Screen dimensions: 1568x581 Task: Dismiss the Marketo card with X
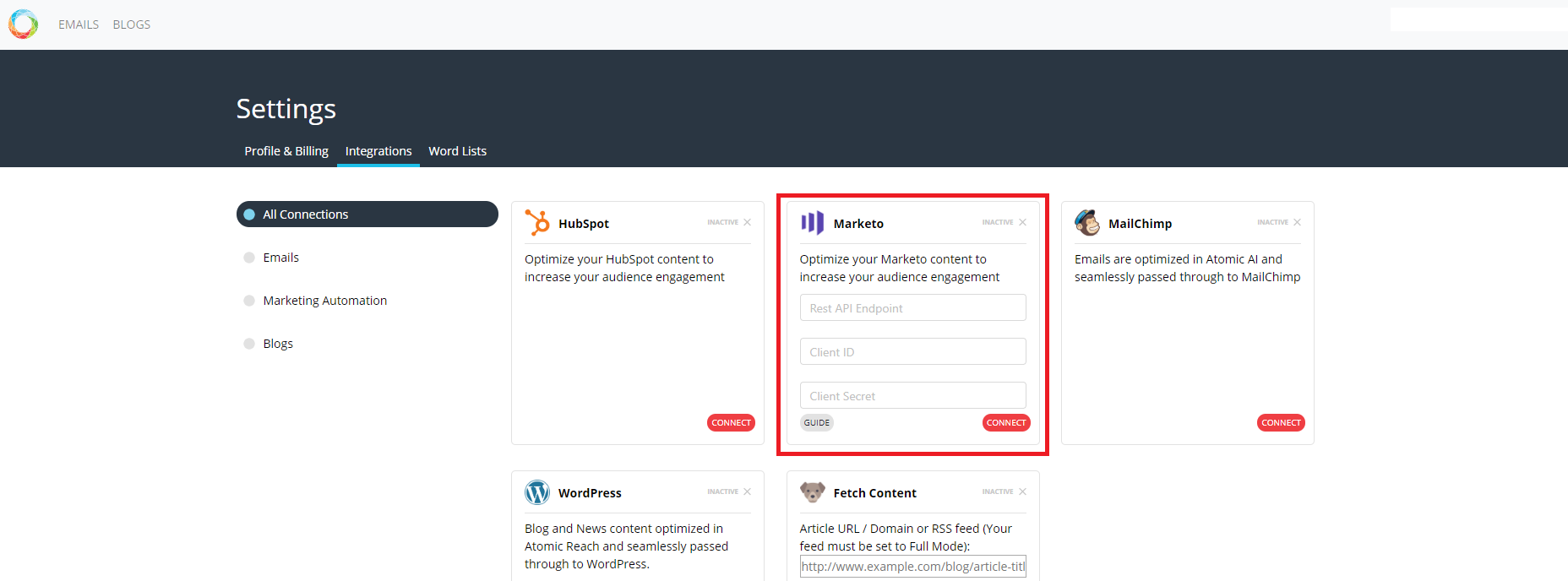(x=1022, y=222)
